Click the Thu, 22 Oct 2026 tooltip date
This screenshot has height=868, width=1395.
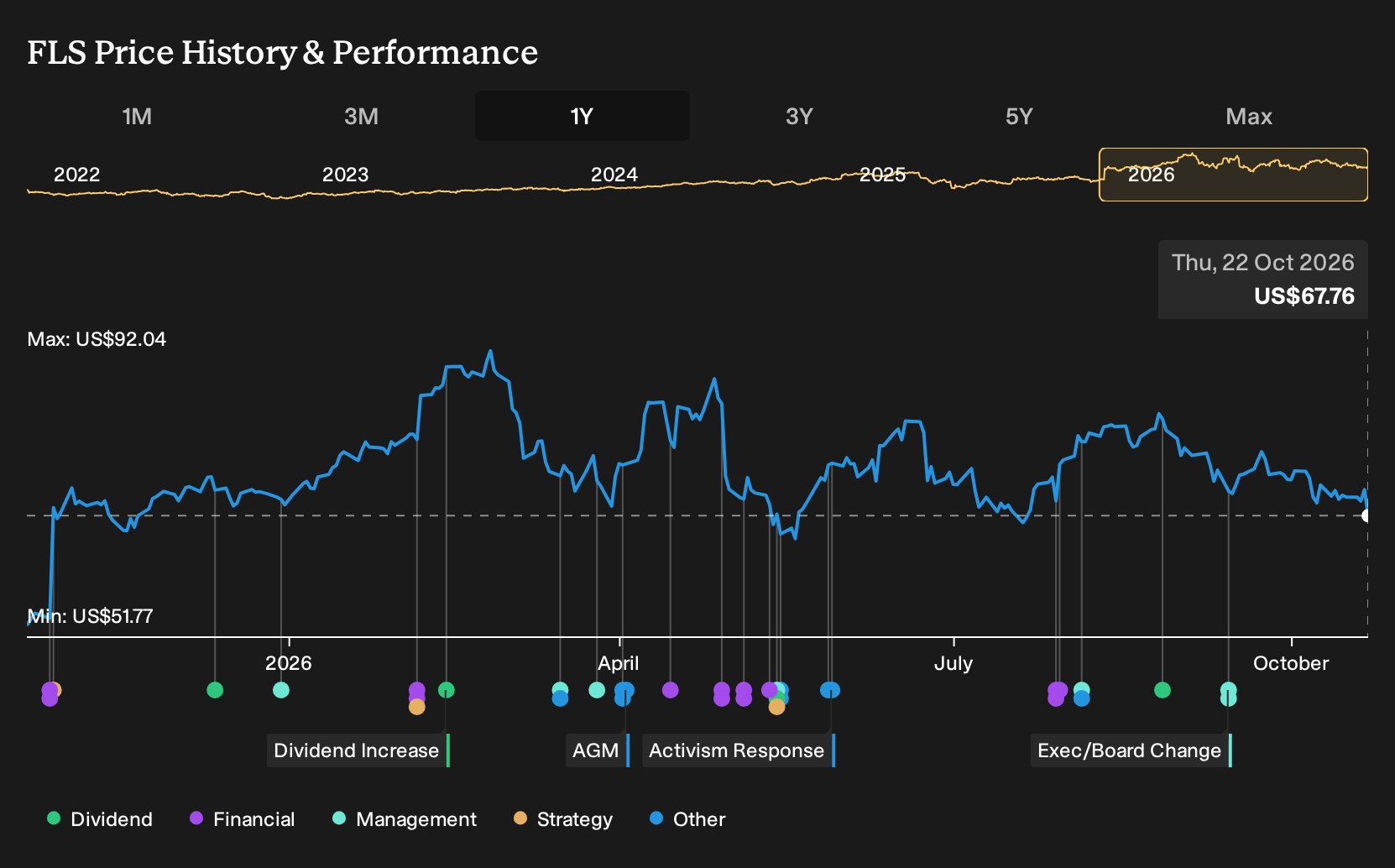click(1263, 263)
